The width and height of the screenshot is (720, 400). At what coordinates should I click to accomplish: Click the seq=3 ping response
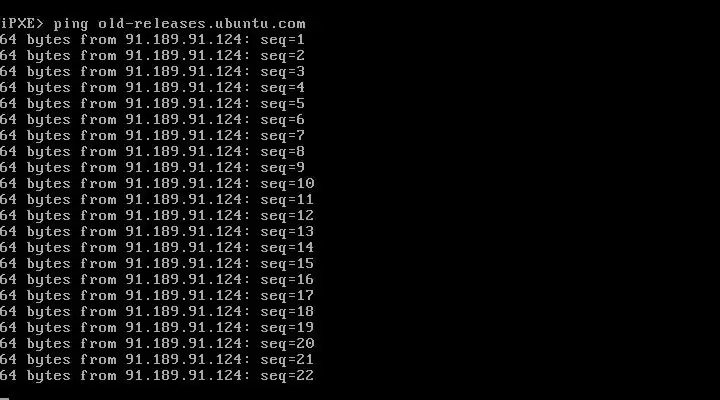point(152,72)
